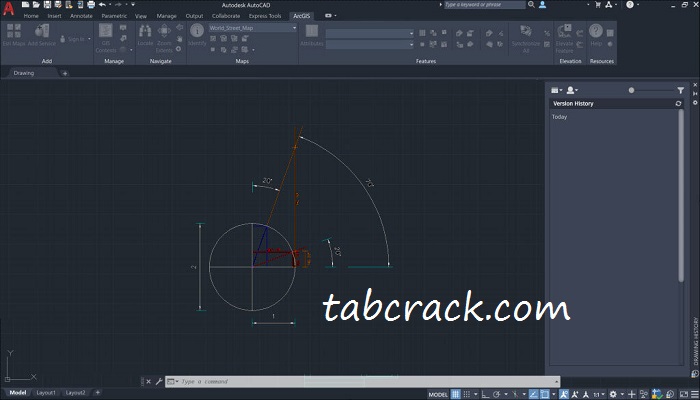Click the Version History panel scrollbar
Image resolution: width=700 pixels, height=400 pixels.
pyautogui.click(x=681, y=196)
